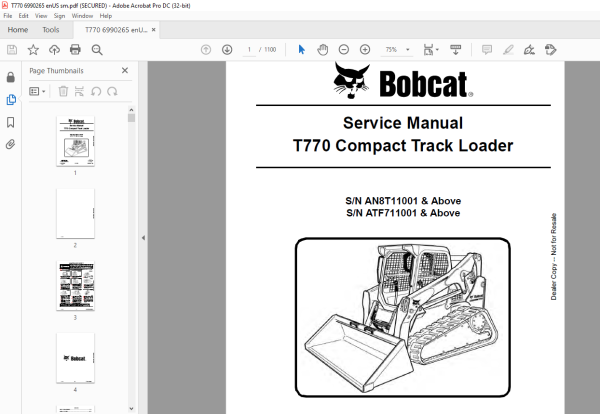Go to previous page arrow
This screenshot has width=600, height=414.
pyautogui.click(x=206, y=50)
